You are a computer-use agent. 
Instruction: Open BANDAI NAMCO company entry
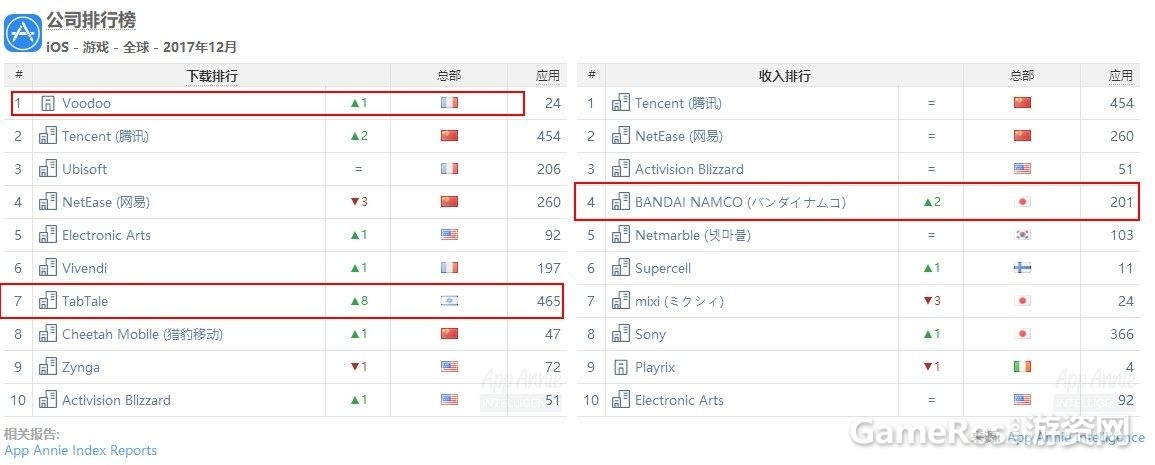[x=740, y=202]
